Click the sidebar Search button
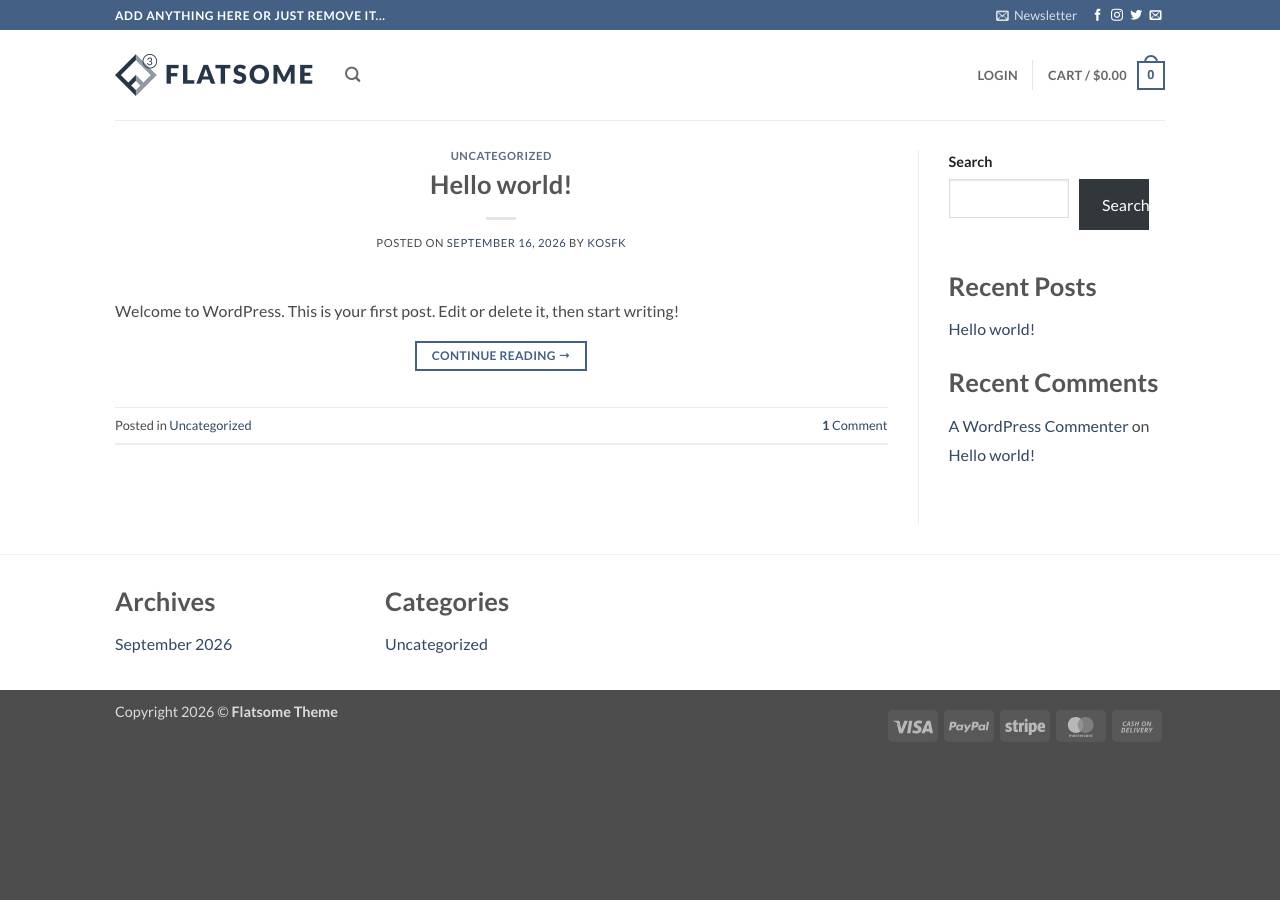Viewport: 1280px width, 900px height. (1114, 204)
